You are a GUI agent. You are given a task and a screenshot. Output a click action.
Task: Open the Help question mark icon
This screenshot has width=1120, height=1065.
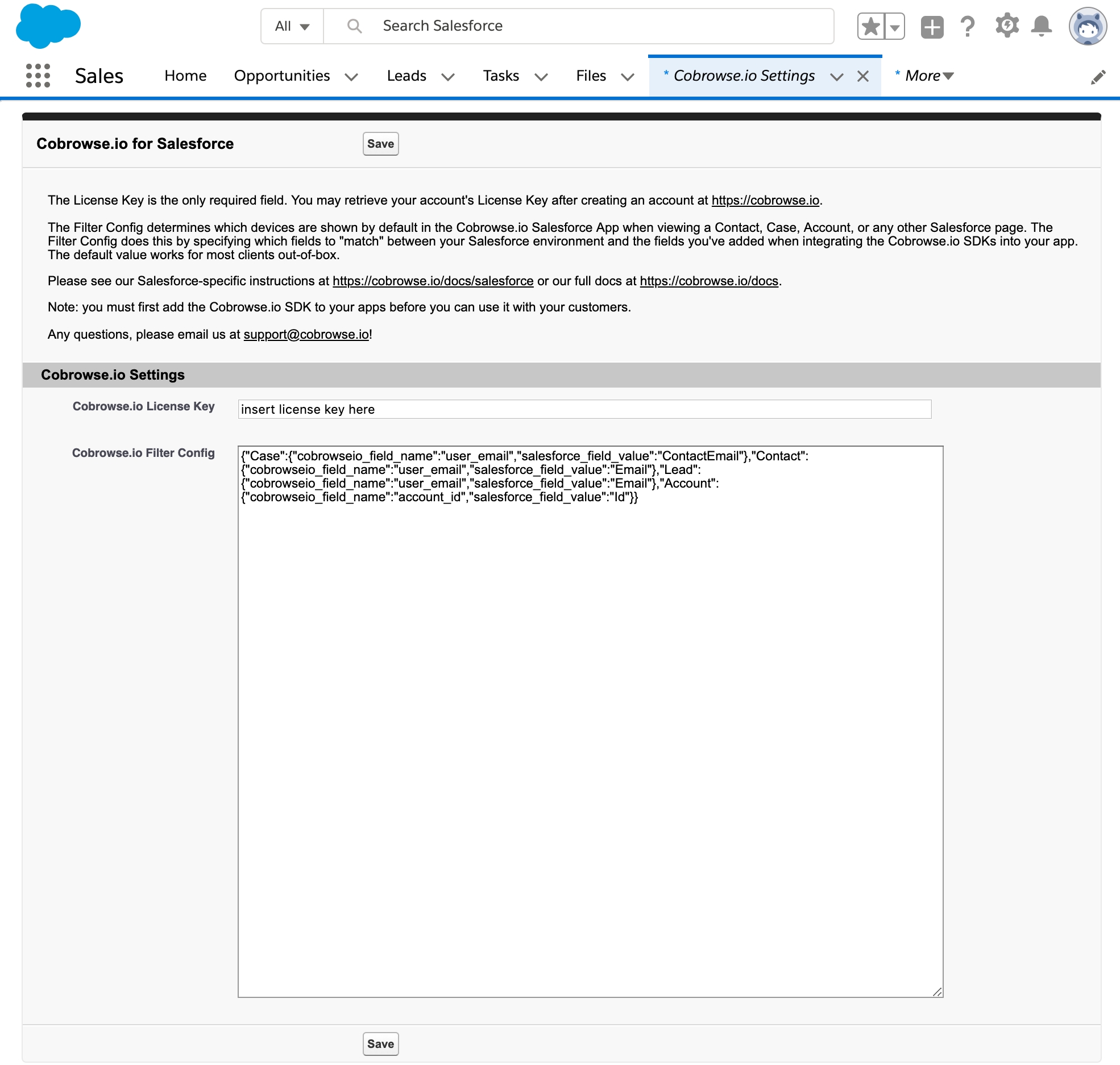pyautogui.click(x=968, y=27)
